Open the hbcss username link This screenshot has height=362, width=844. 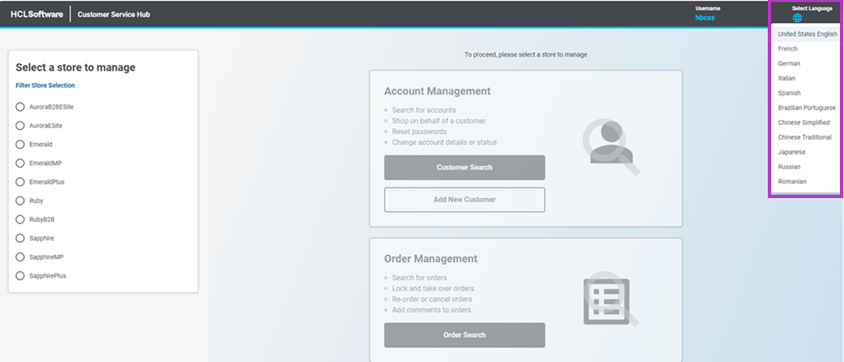(x=705, y=18)
